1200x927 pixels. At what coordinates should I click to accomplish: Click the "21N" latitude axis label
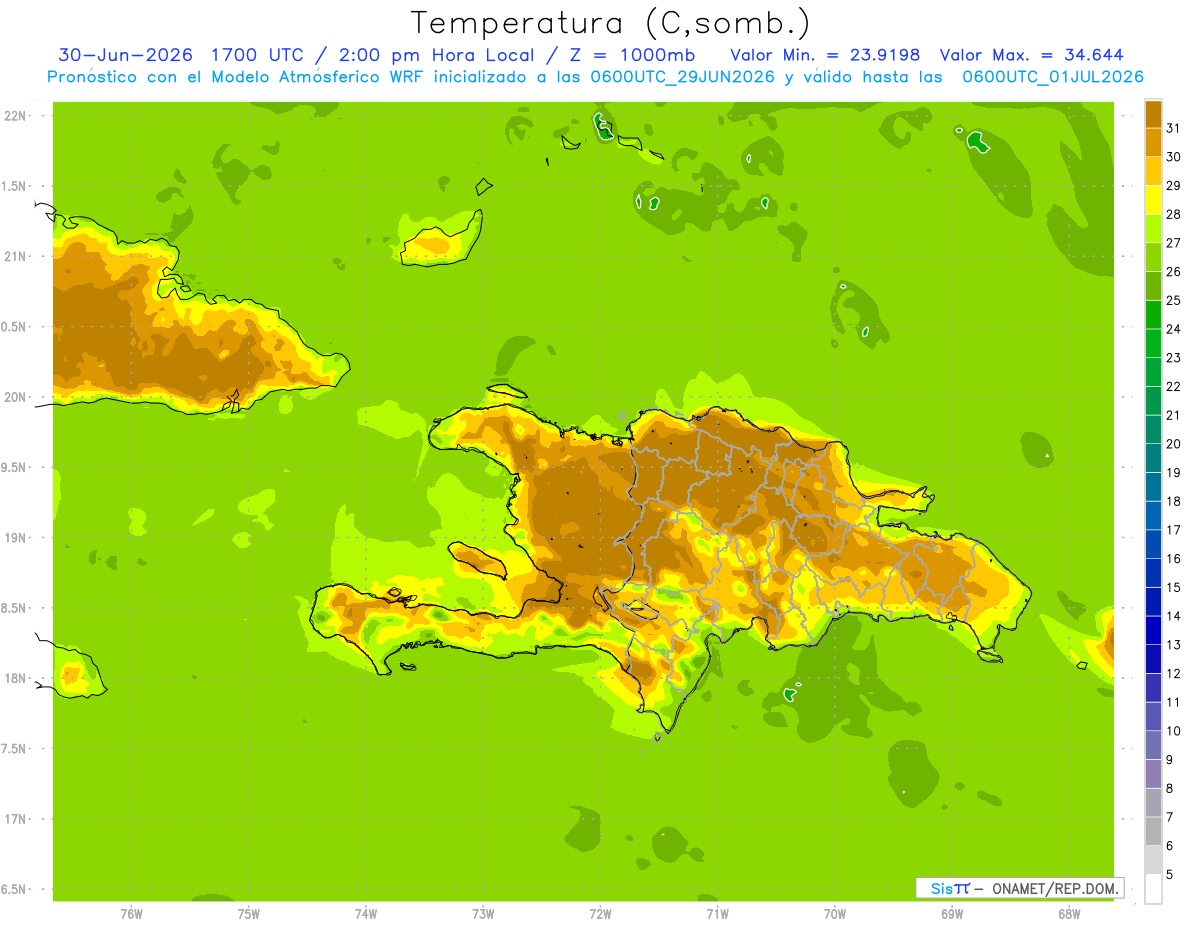14,256
